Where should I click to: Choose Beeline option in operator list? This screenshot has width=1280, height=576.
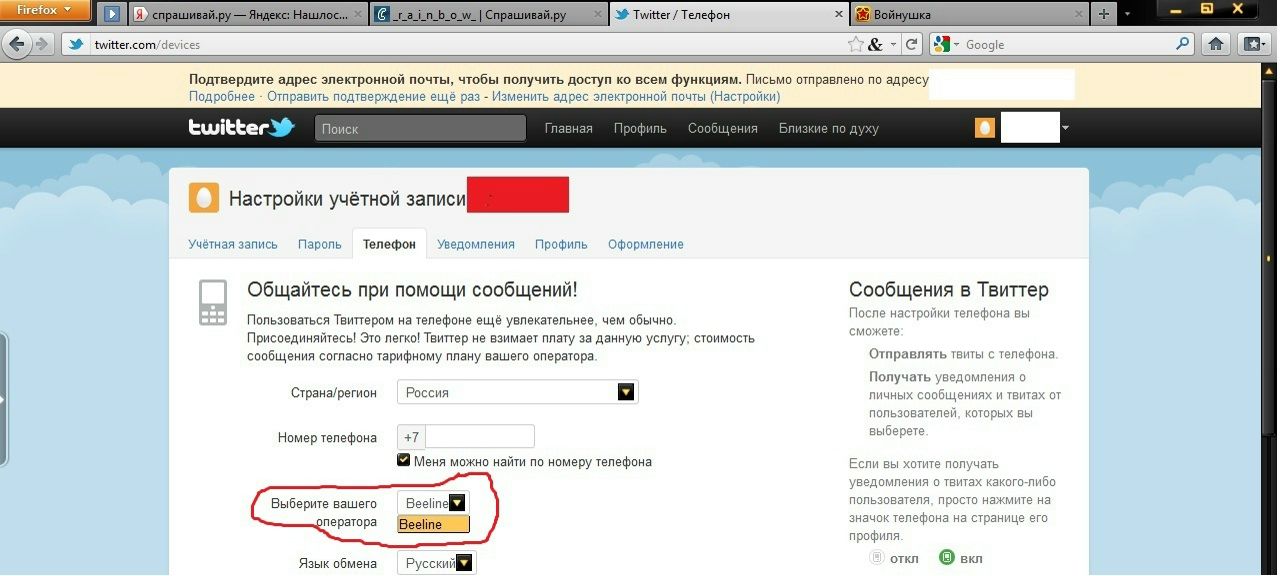click(433, 524)
